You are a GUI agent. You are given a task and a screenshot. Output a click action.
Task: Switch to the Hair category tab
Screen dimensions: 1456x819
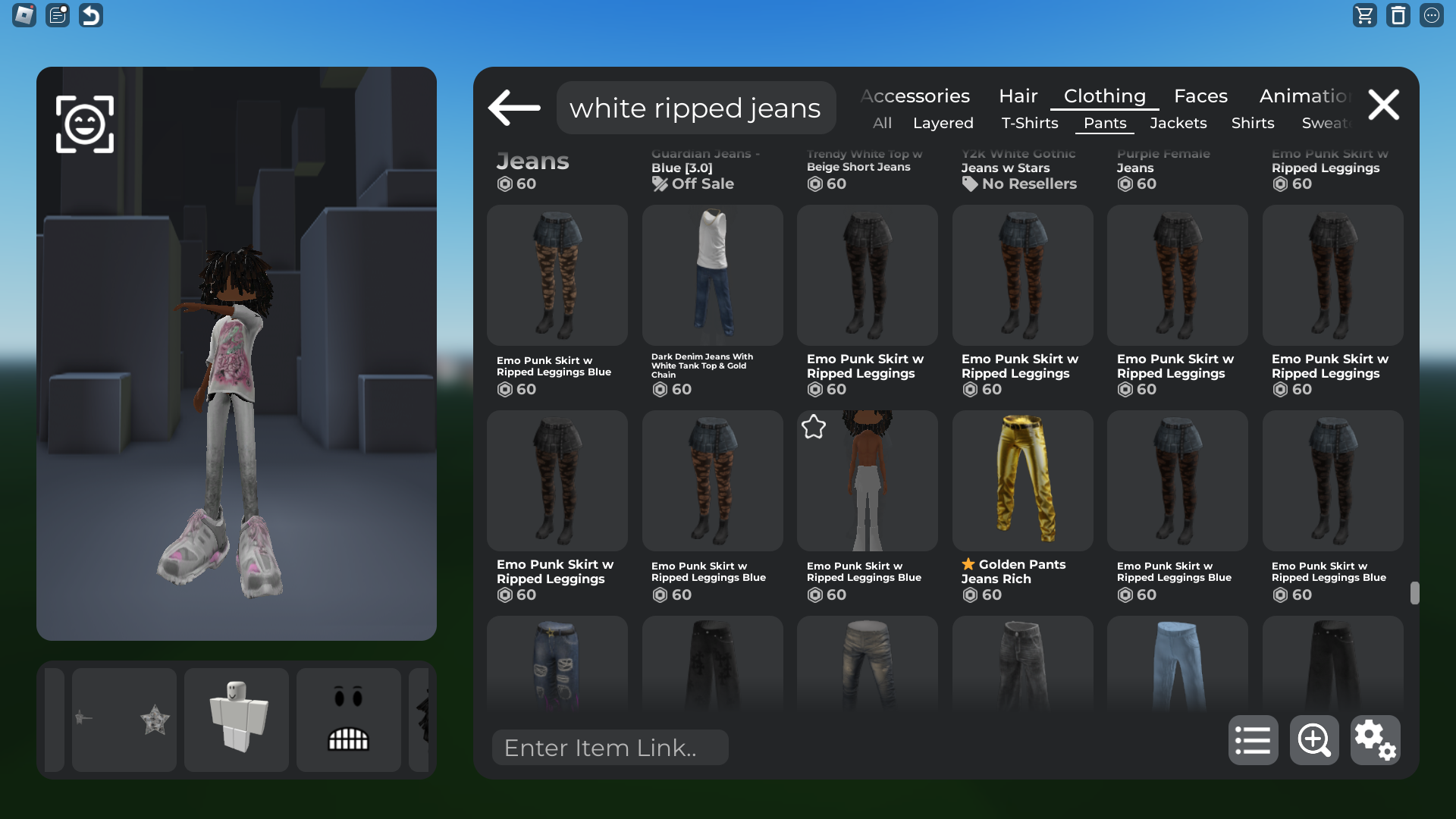(1018, 96)
